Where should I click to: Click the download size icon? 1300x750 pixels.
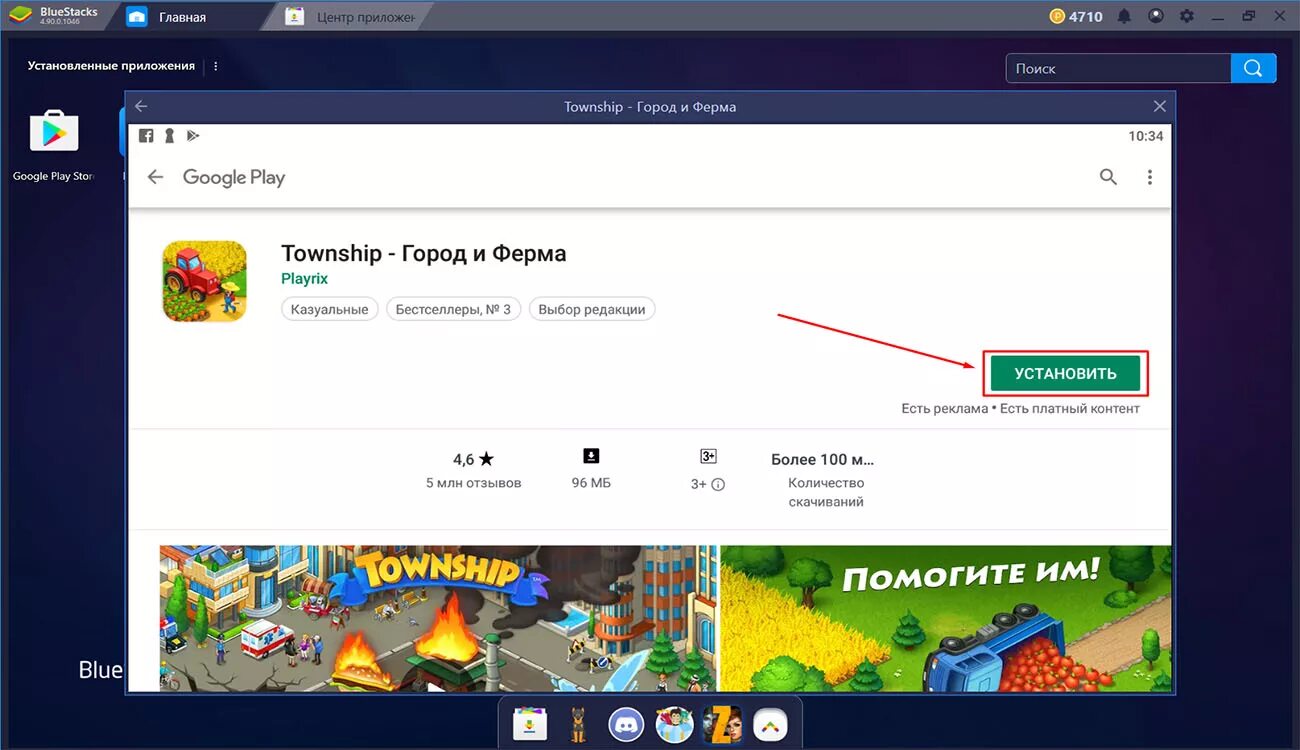(x=591, y=456)
